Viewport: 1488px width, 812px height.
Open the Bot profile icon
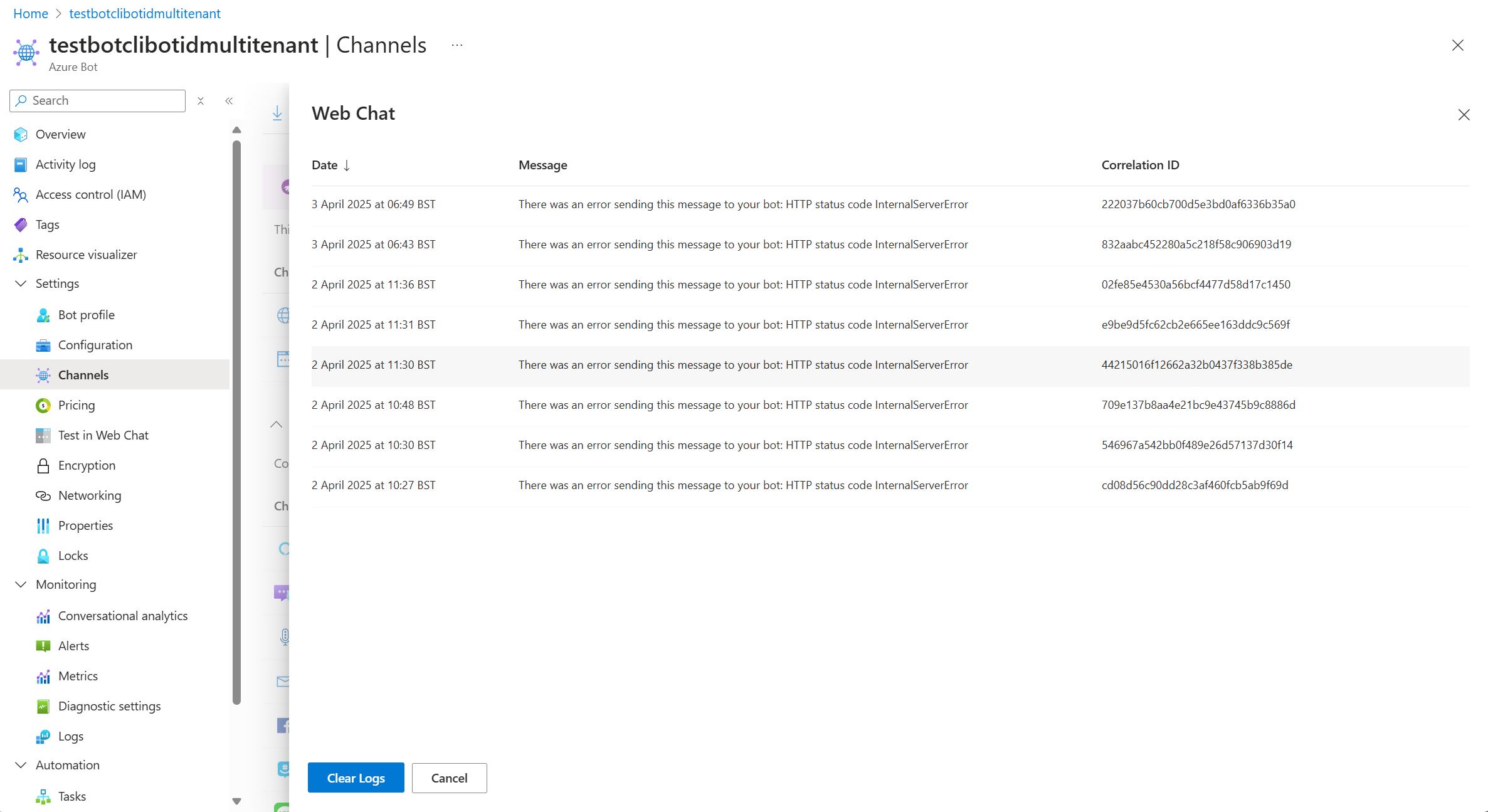43,315
